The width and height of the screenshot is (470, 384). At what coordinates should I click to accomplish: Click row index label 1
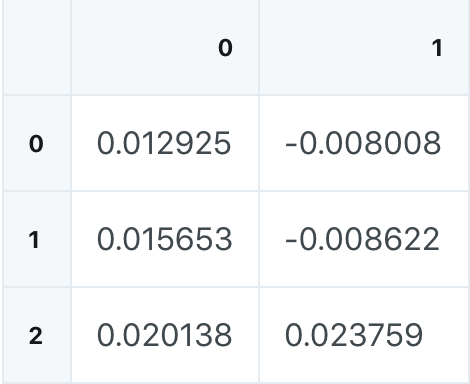(37, 239)
